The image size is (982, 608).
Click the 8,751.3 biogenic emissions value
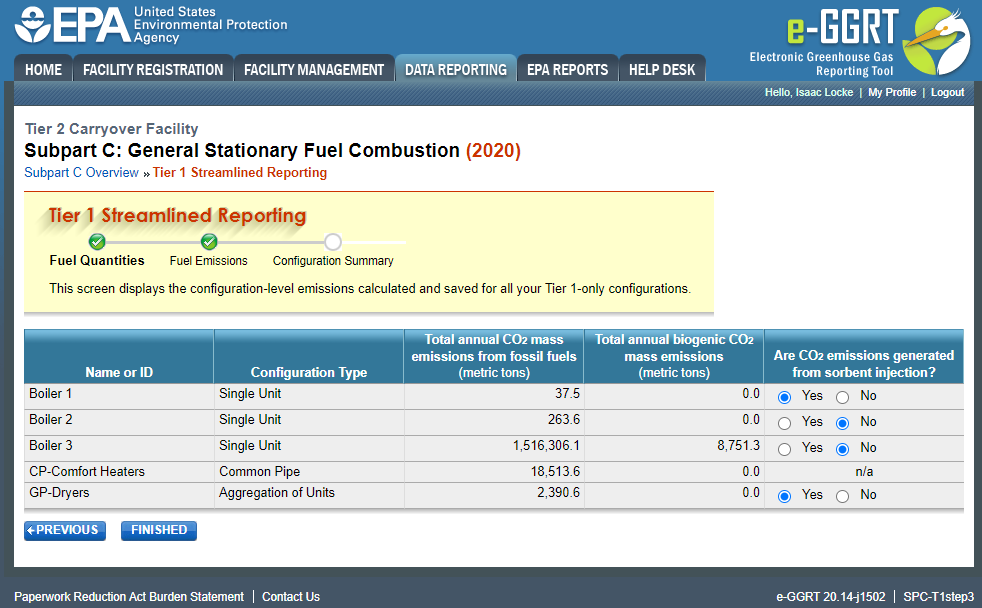738,445
